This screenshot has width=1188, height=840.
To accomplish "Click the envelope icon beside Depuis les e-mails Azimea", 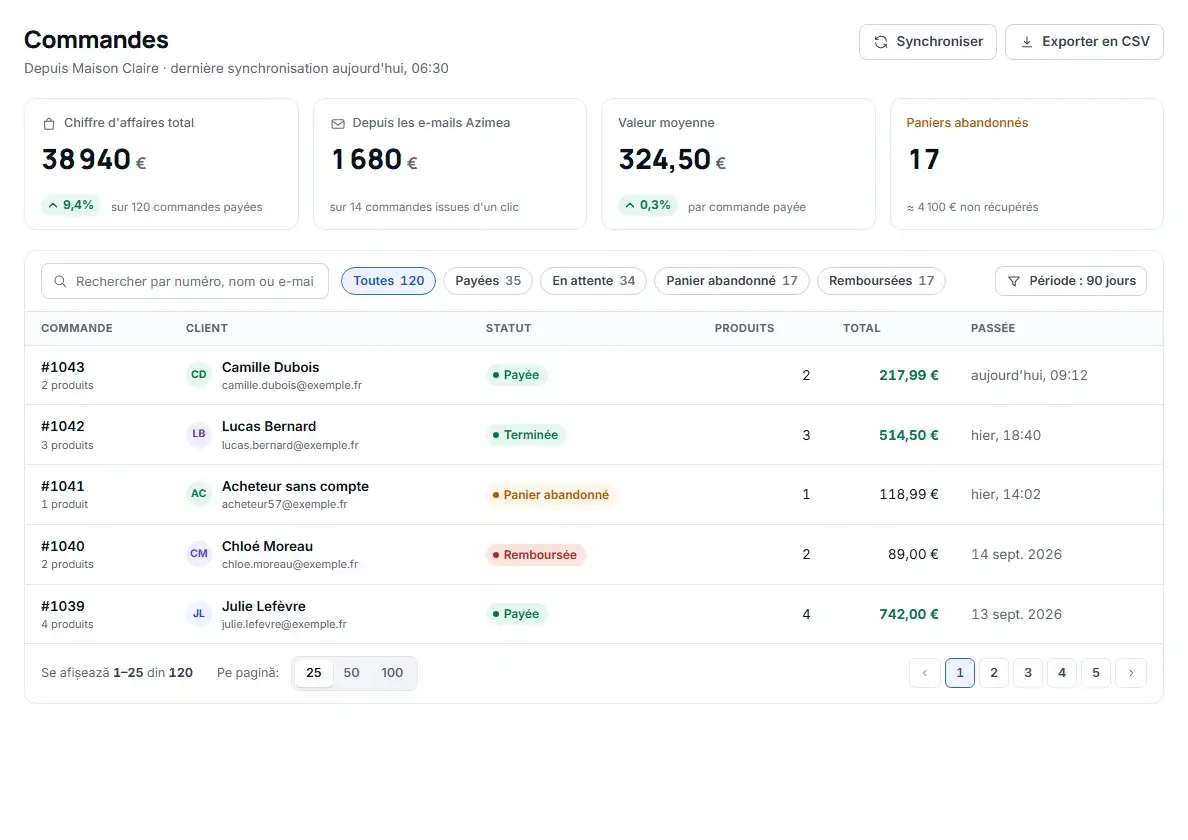I will [x=338, y=123].
